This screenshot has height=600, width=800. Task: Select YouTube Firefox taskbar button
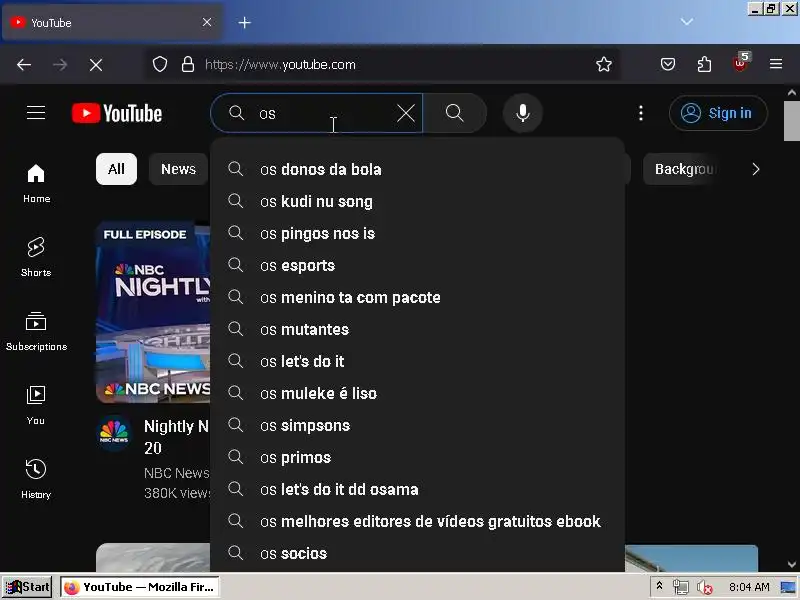[140, 587]
